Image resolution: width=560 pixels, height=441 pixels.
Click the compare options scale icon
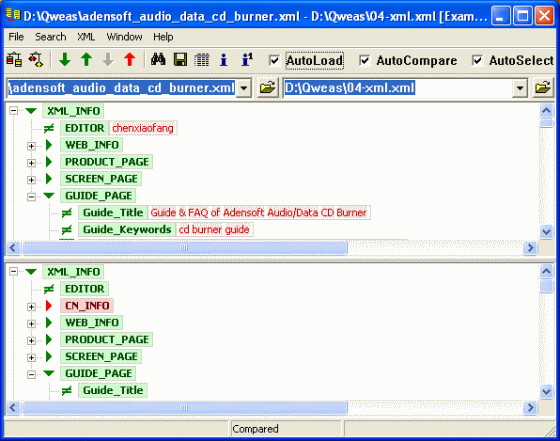click(x=36, y=60)
